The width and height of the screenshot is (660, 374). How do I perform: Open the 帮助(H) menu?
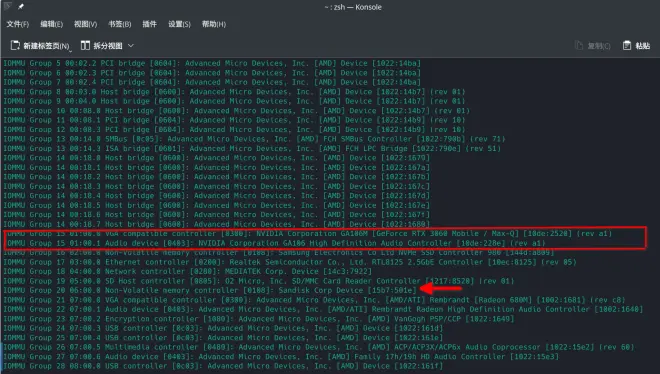click(214, 24)
